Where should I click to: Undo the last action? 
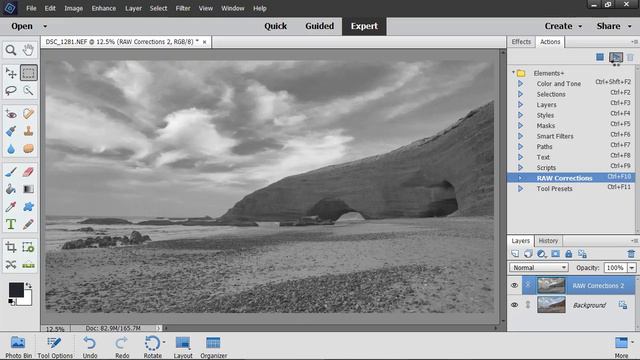click(x=90, y=347)
